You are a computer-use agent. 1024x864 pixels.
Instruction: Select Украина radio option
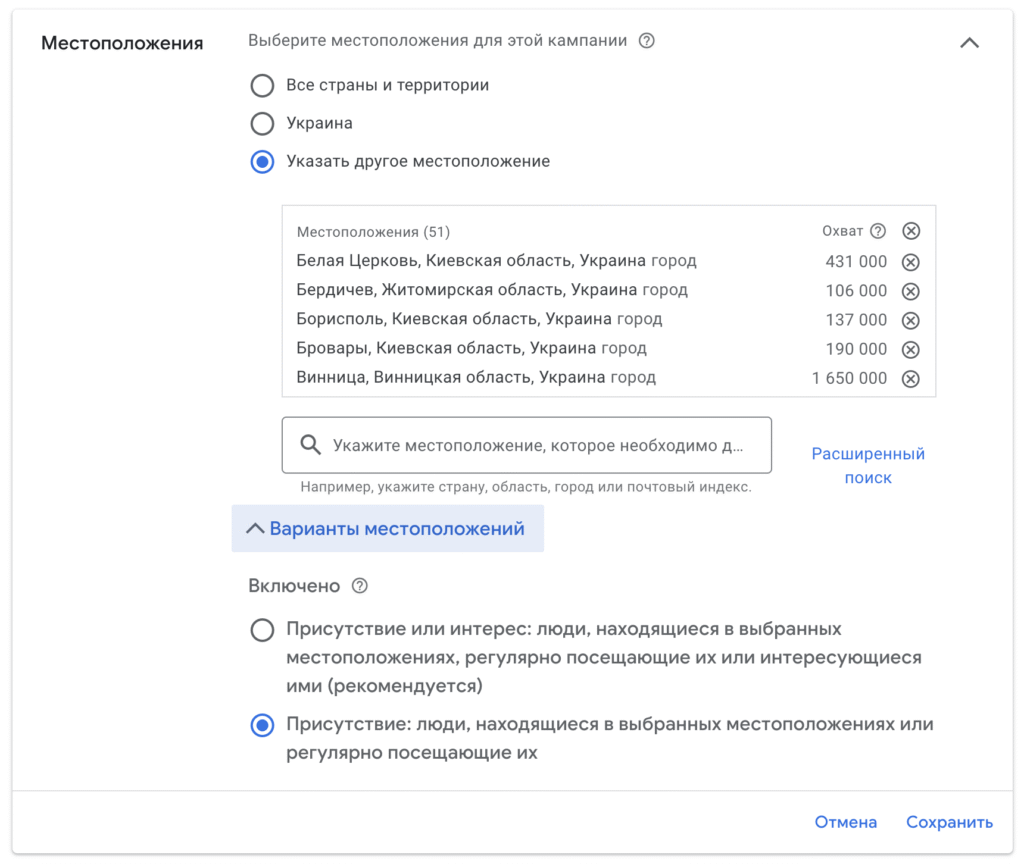coord(262,124)
